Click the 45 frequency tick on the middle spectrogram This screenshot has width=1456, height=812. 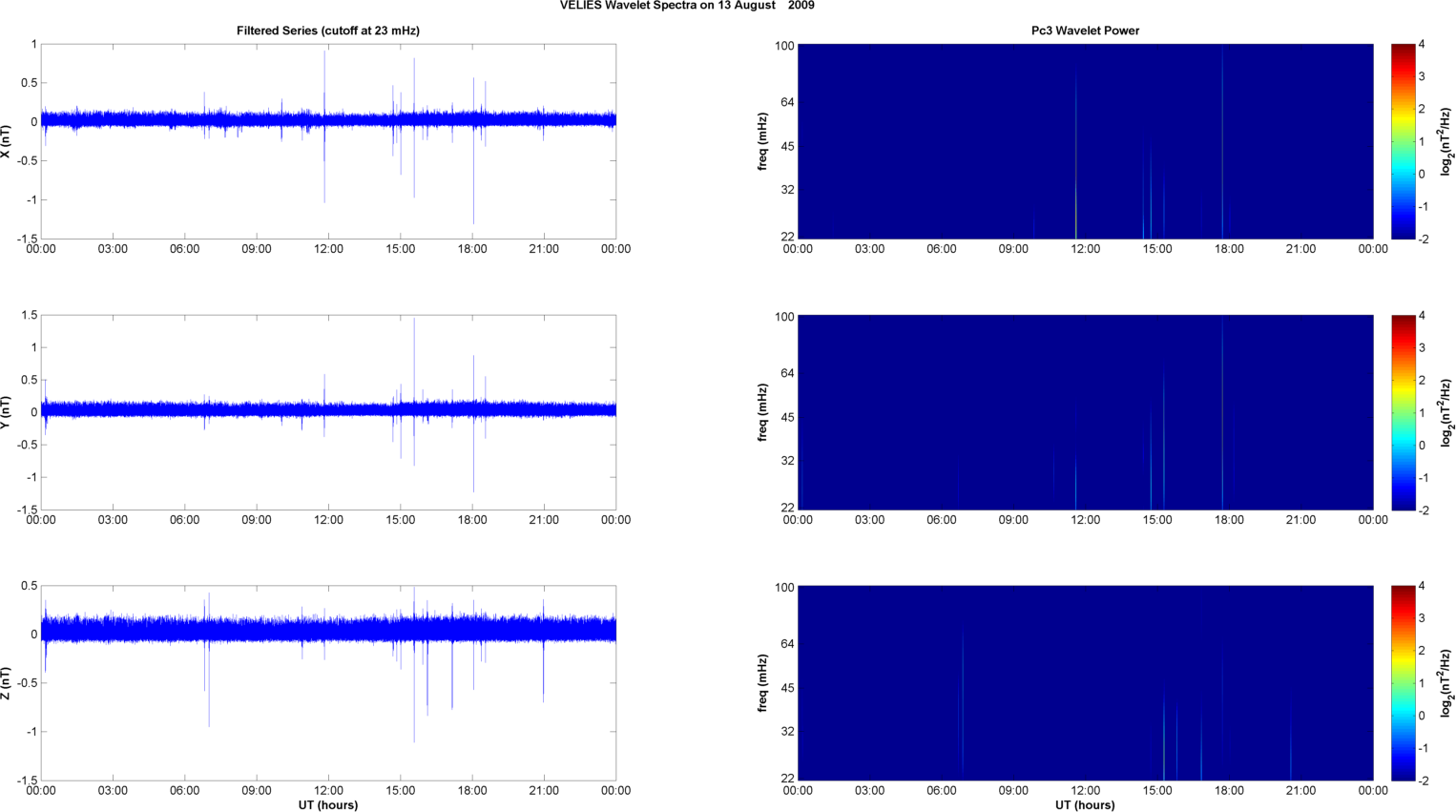pos(787,418)
